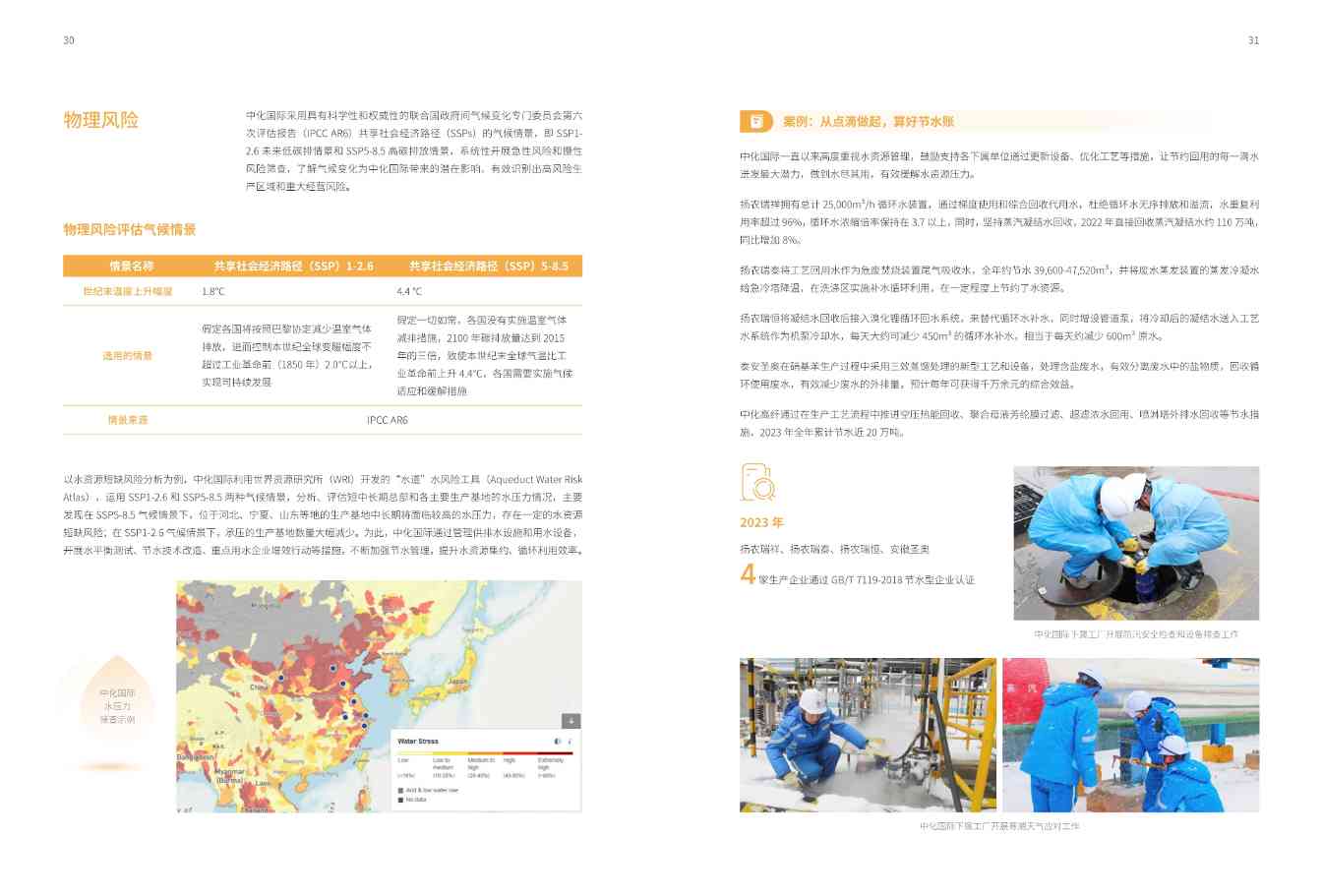Click the paragraph starting 中化高纤通过在生产工艺流程
The height and width of the screenshot is (896, 1322).
(999, 423)
